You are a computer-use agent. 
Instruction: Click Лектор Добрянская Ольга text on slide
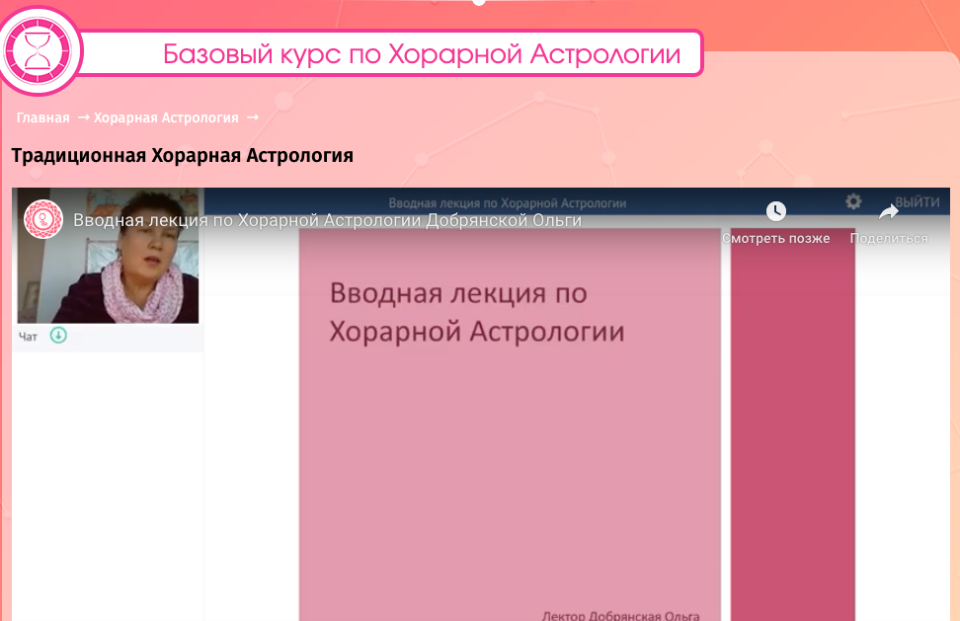620,614
